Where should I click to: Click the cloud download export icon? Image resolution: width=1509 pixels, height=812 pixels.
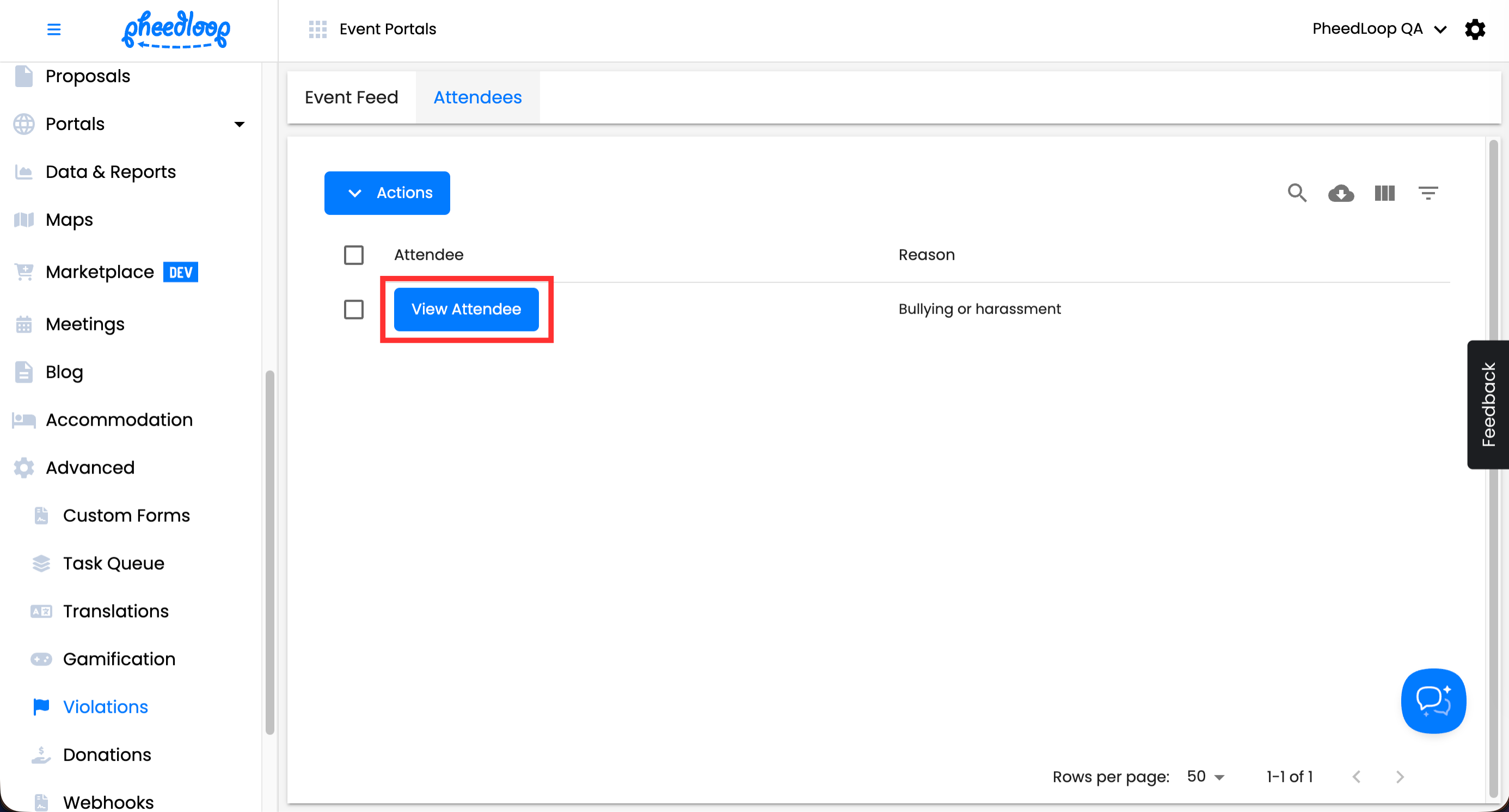click(1341, 193)
